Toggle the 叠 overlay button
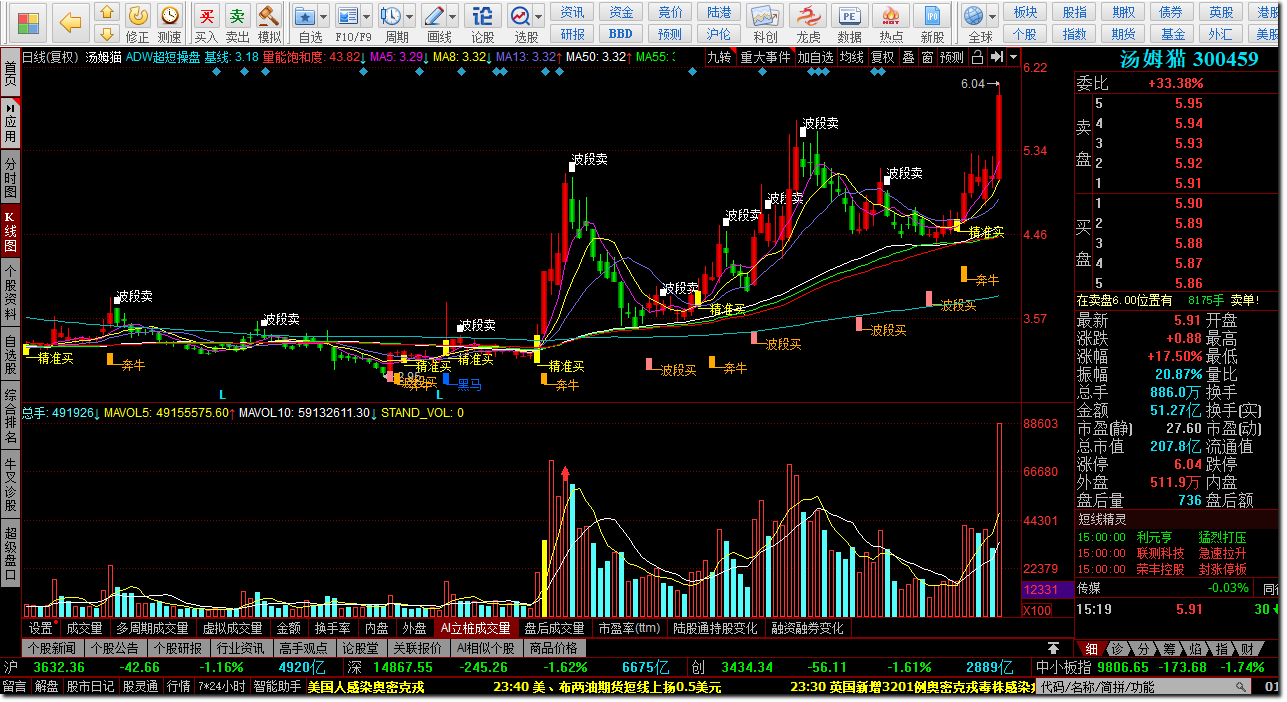The width and height of the screenshot is (1287, 702). (908, 57)
